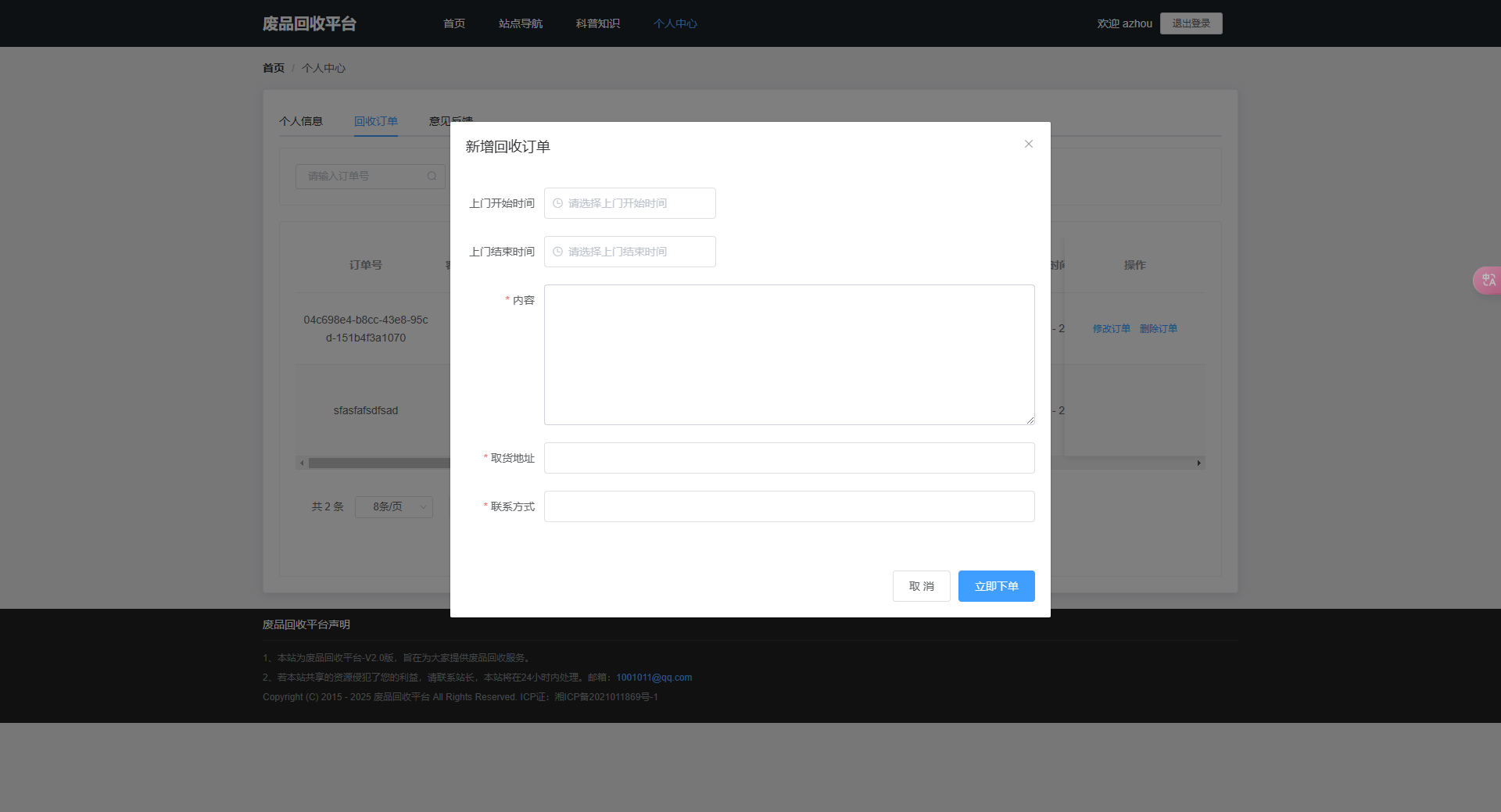This screenshot has width=1501, height=812.
Task: Click order number cell 04c698e4-b8cc-43e8-95cd
Action: tap(366, 328)
